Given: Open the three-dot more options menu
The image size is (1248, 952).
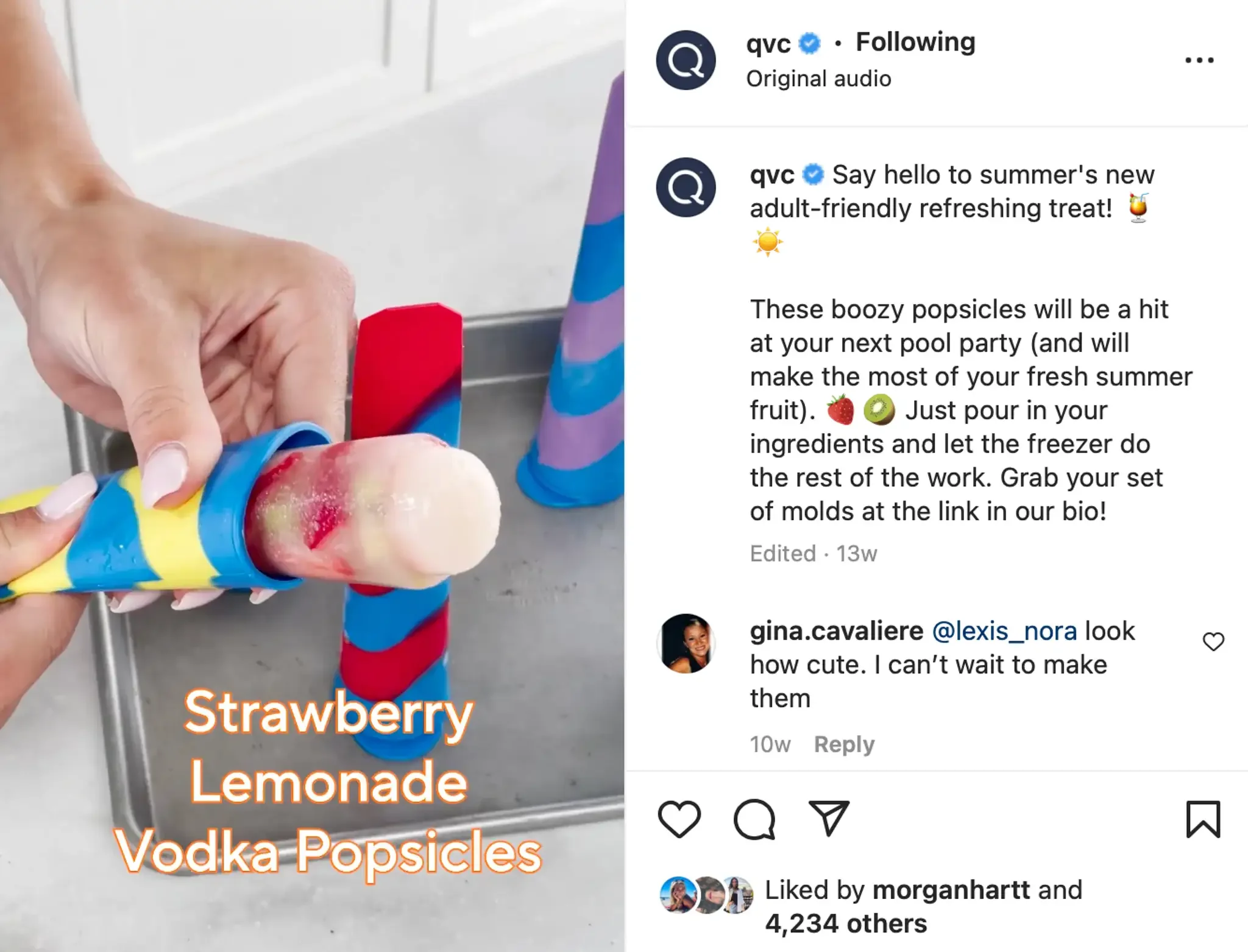Looking at the screenshot, I should [x=1199, y=60].
